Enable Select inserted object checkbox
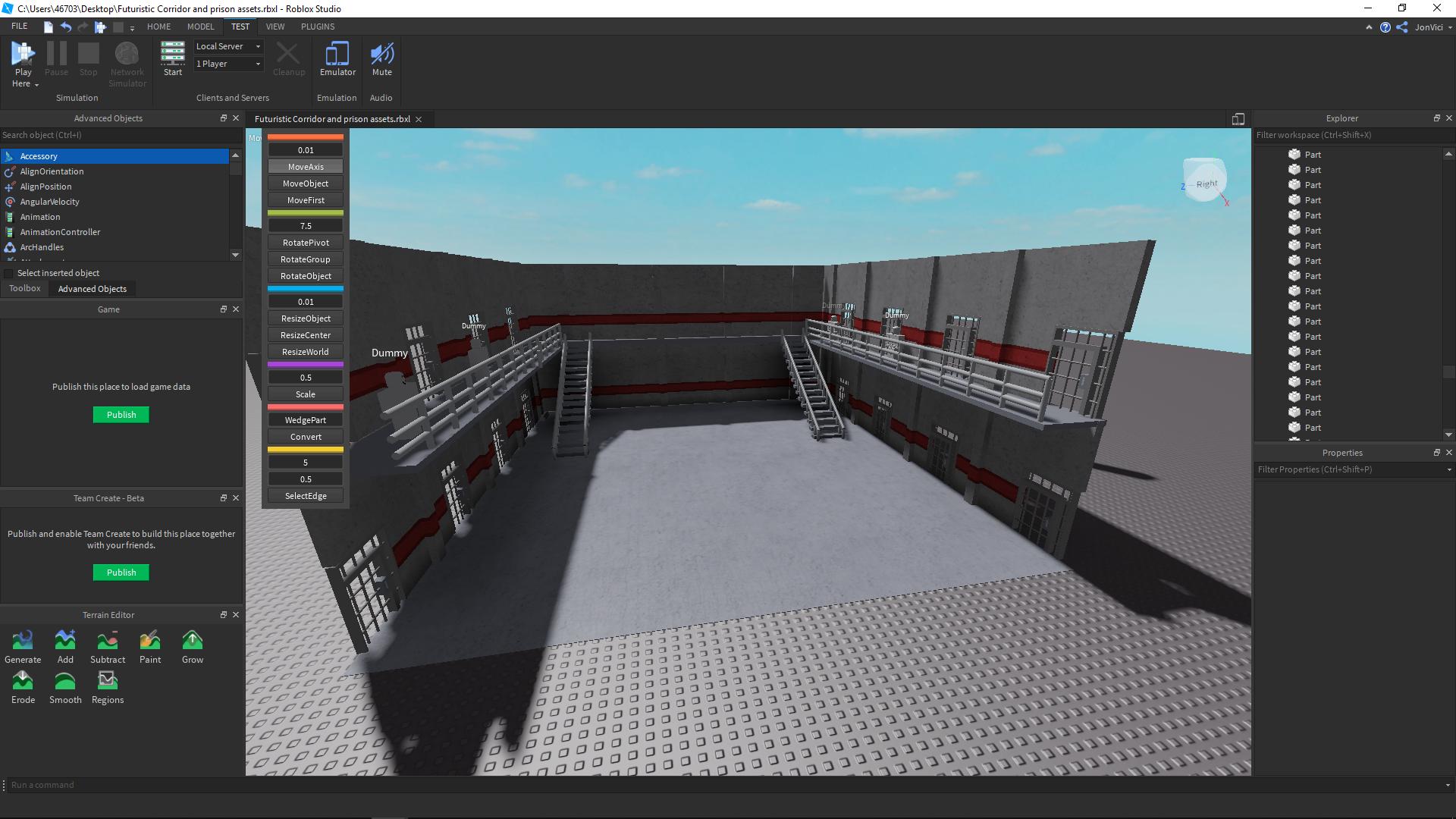 coord(9,273)
